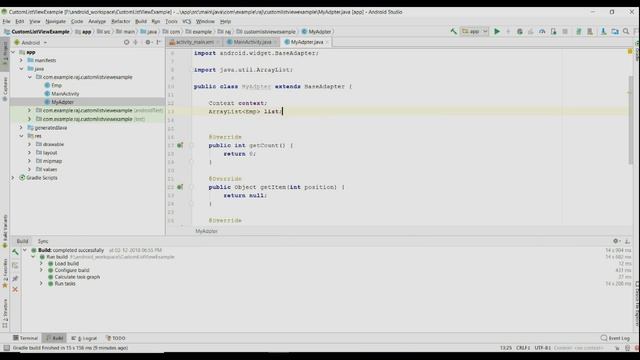The width and height of the screenshot is (640, 360).
Task: Expand the generatedJava folder
Action: click(x=21, y=128)
